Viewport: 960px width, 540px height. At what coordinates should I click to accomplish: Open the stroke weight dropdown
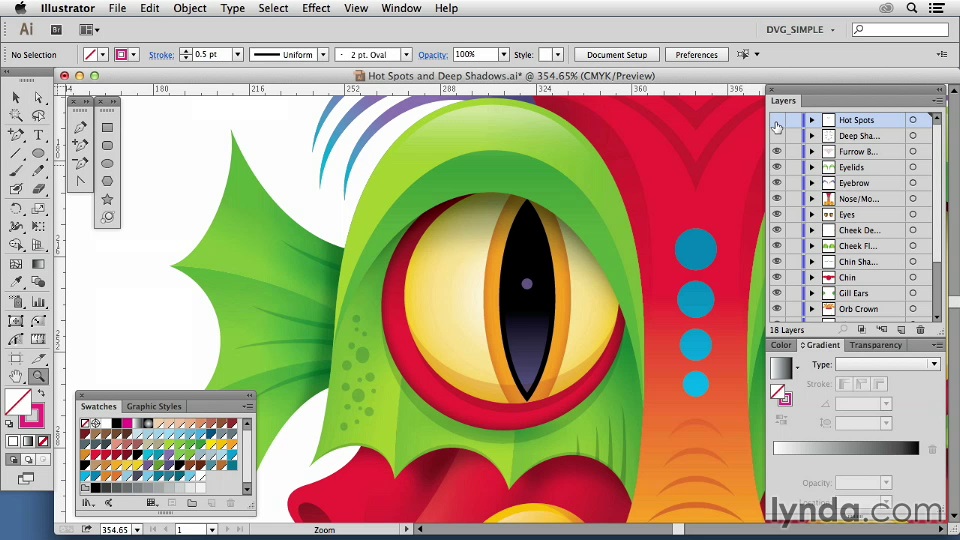coord(238,54)
